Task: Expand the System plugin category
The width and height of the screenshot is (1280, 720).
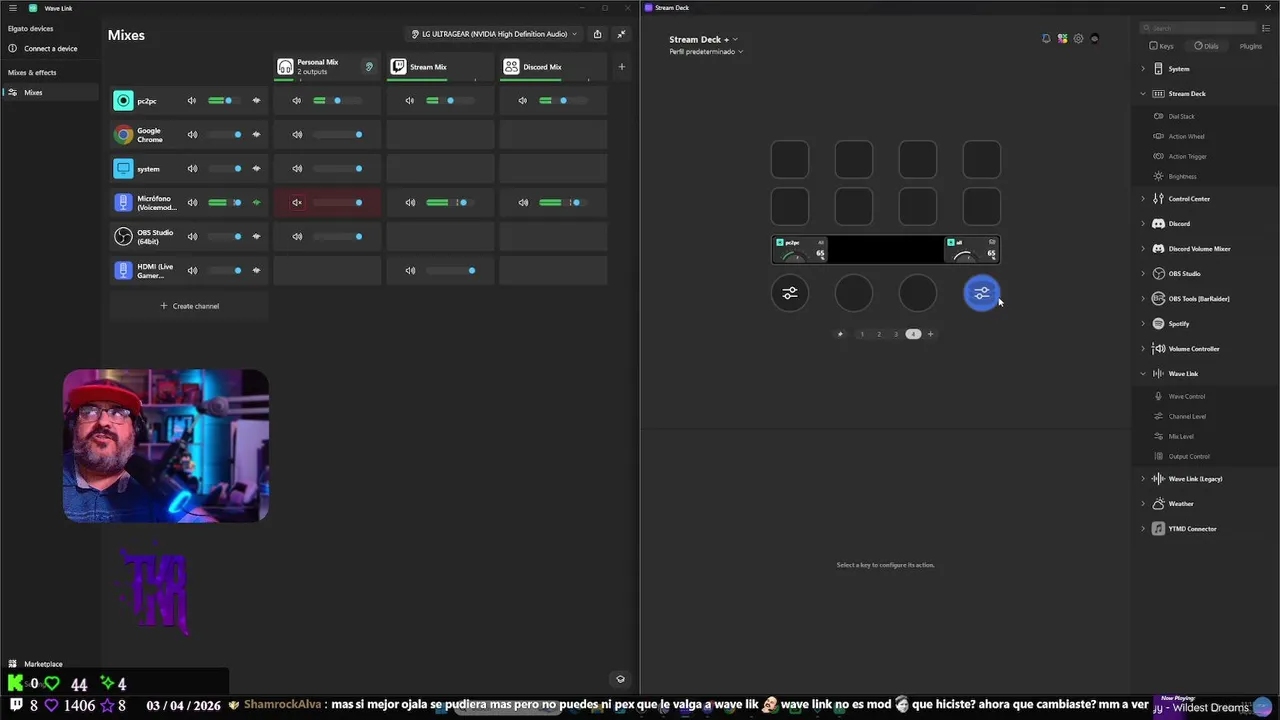Action: coord(1143,69)
